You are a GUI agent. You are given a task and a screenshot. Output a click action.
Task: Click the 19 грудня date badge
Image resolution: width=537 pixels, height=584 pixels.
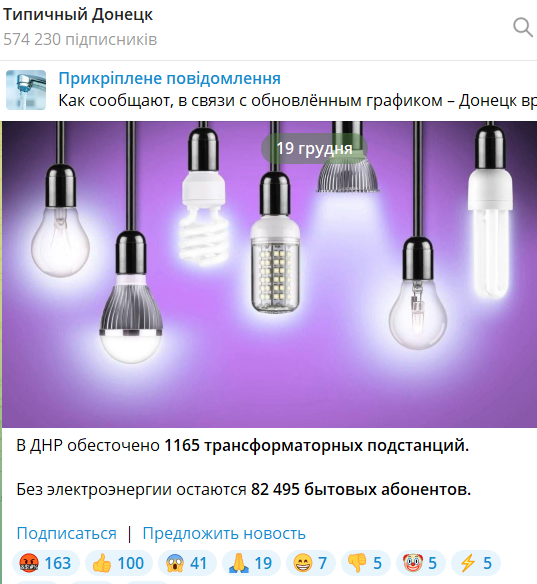[x=314, y=149]
